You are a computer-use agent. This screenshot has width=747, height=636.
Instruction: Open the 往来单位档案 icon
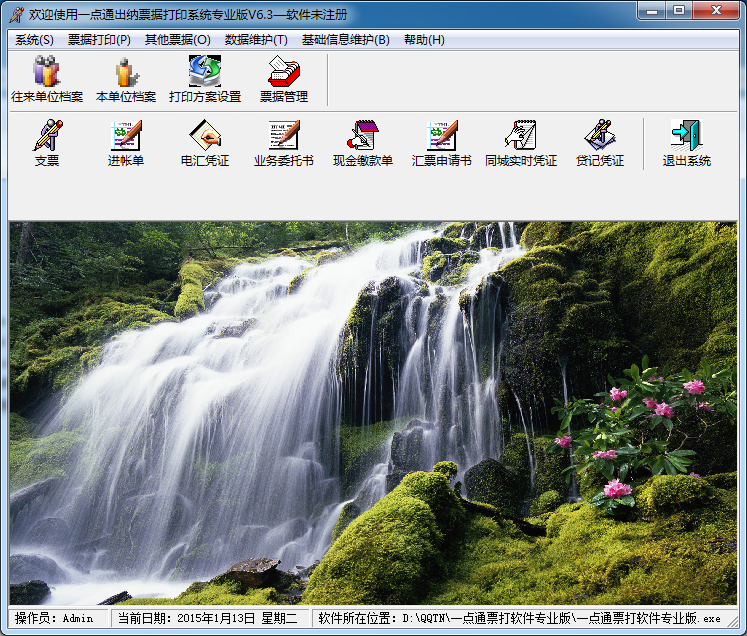click(46, 78)
